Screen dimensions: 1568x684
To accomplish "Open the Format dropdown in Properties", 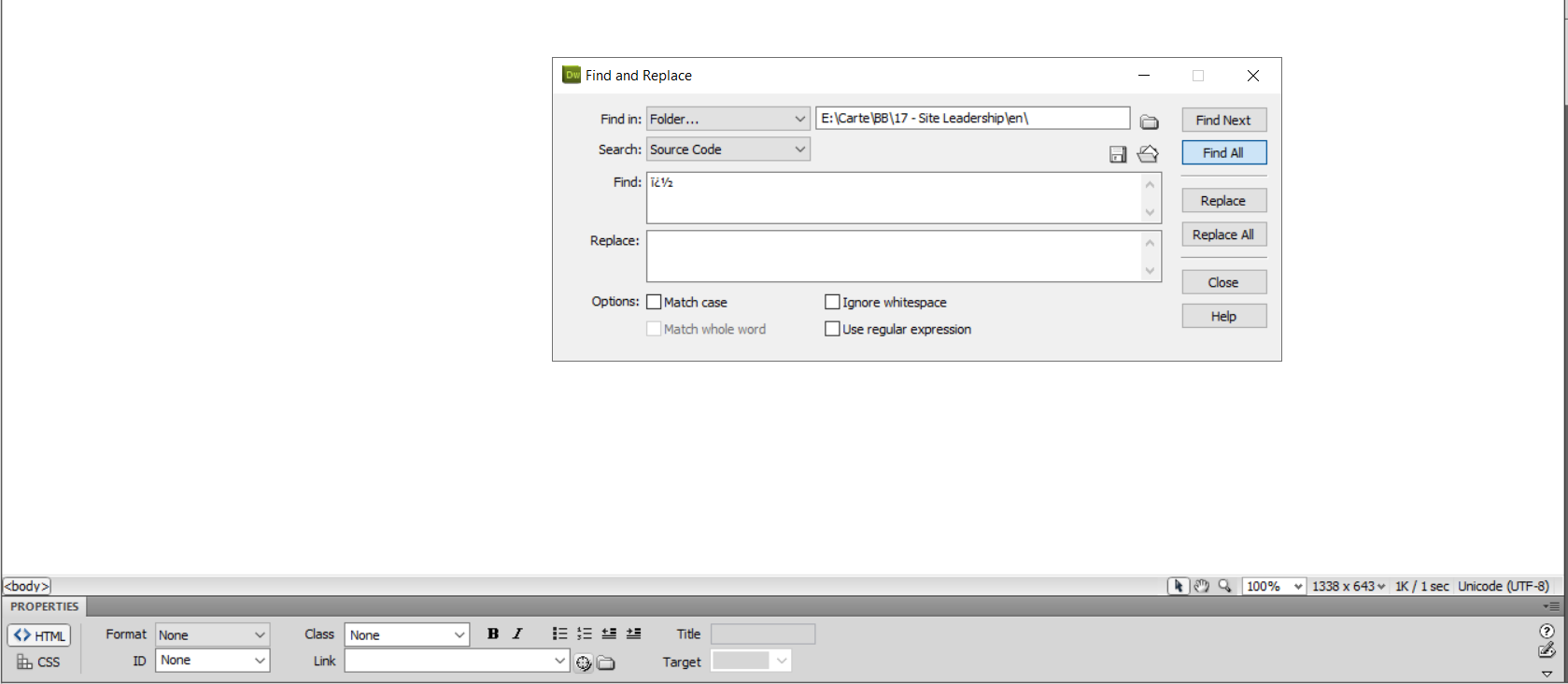I will (x=212, y=634).
